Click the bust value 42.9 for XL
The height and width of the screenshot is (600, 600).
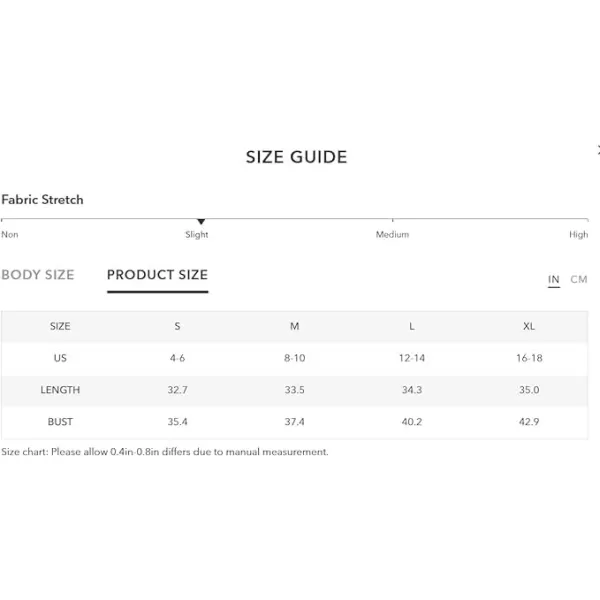tap(529, 422)
